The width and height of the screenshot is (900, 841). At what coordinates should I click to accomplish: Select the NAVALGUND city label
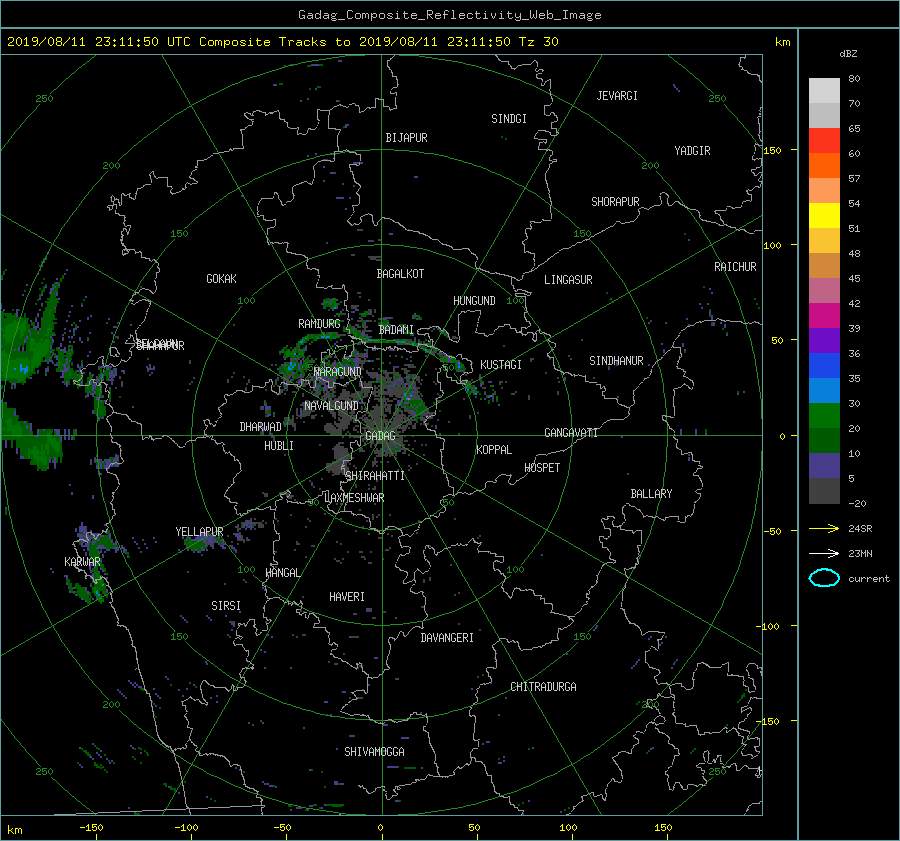[331, 406]
